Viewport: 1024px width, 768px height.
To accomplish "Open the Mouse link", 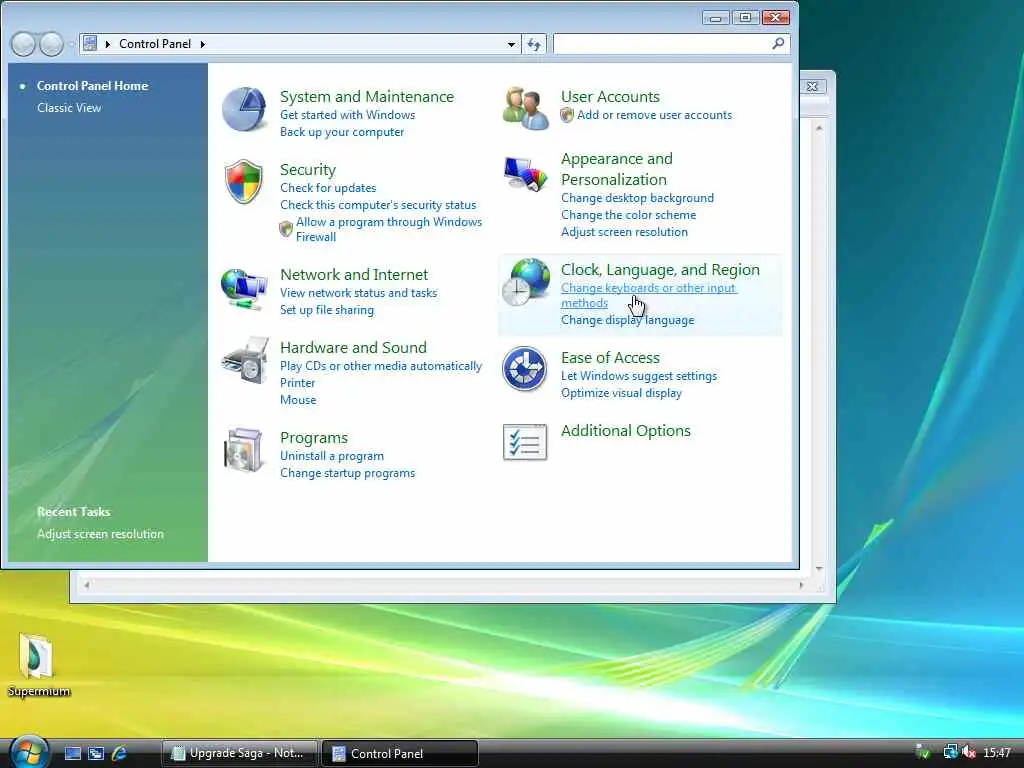I will click(298, 400).
